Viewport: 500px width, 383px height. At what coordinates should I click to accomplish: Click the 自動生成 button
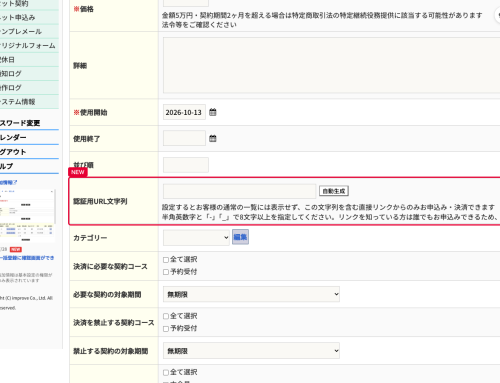pyautogui.click(x=334, y=191)
